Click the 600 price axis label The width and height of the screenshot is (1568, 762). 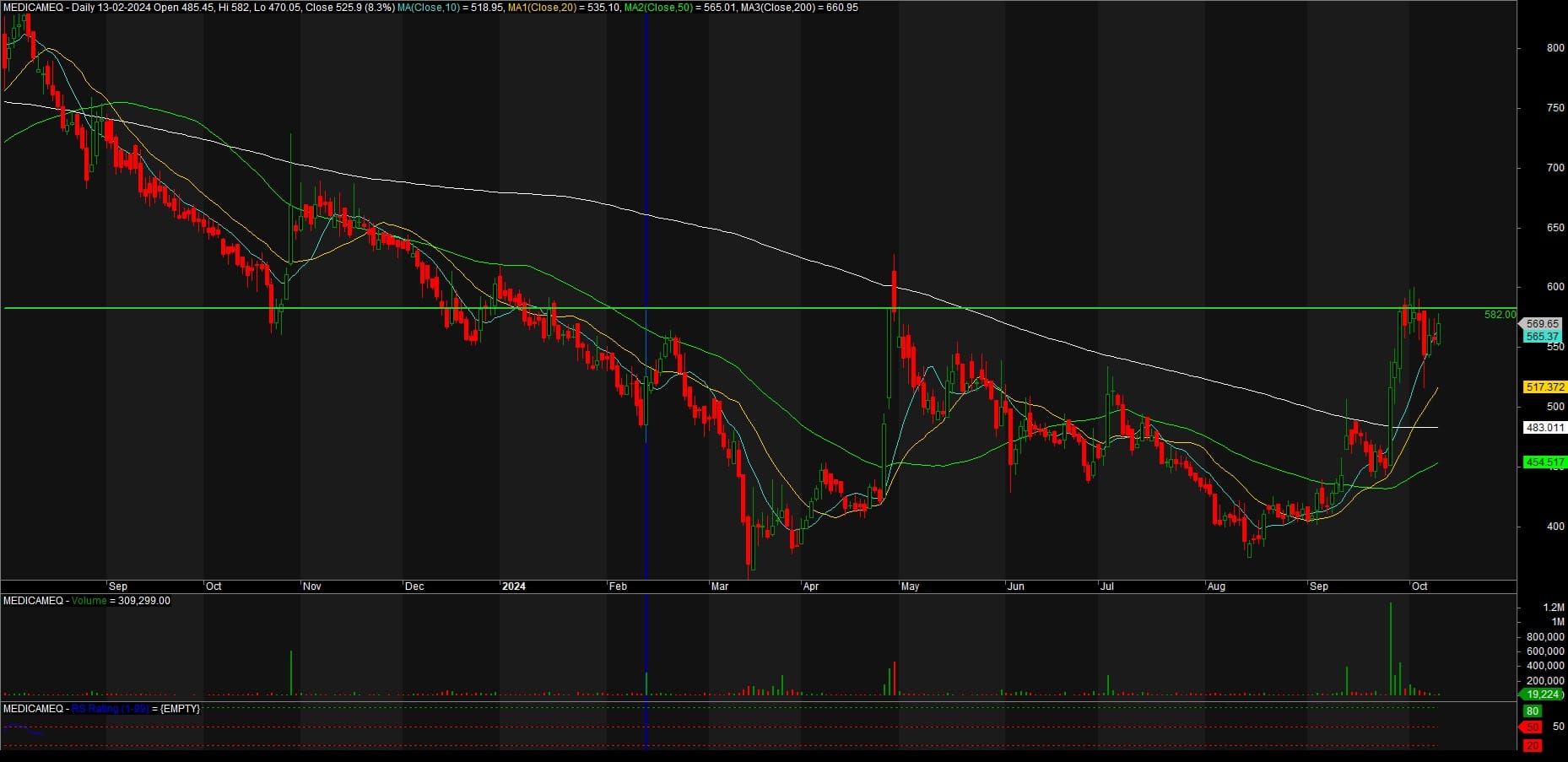click(1555, 287)
